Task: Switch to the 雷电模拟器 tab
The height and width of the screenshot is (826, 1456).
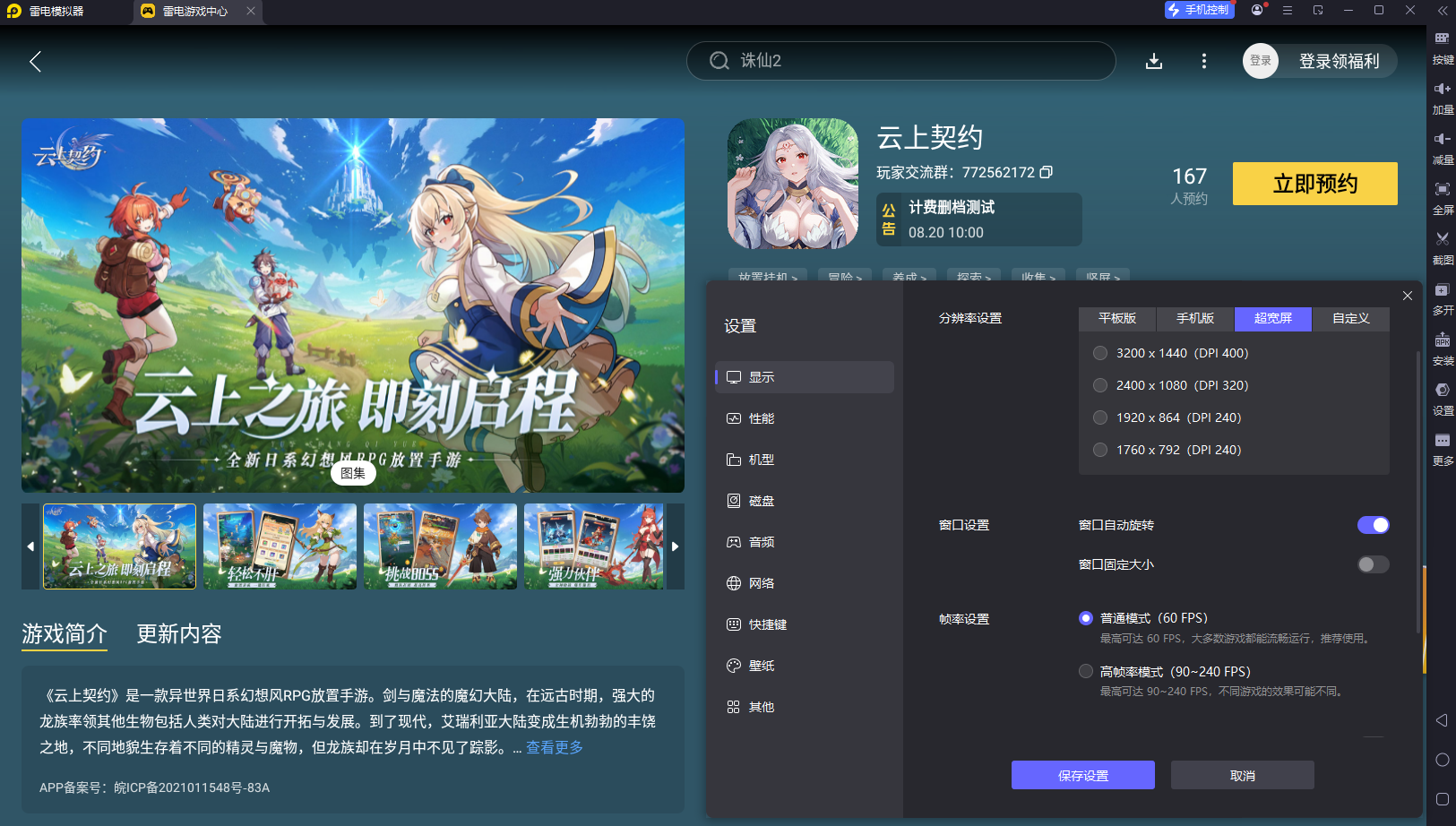Action: (56, 11)
